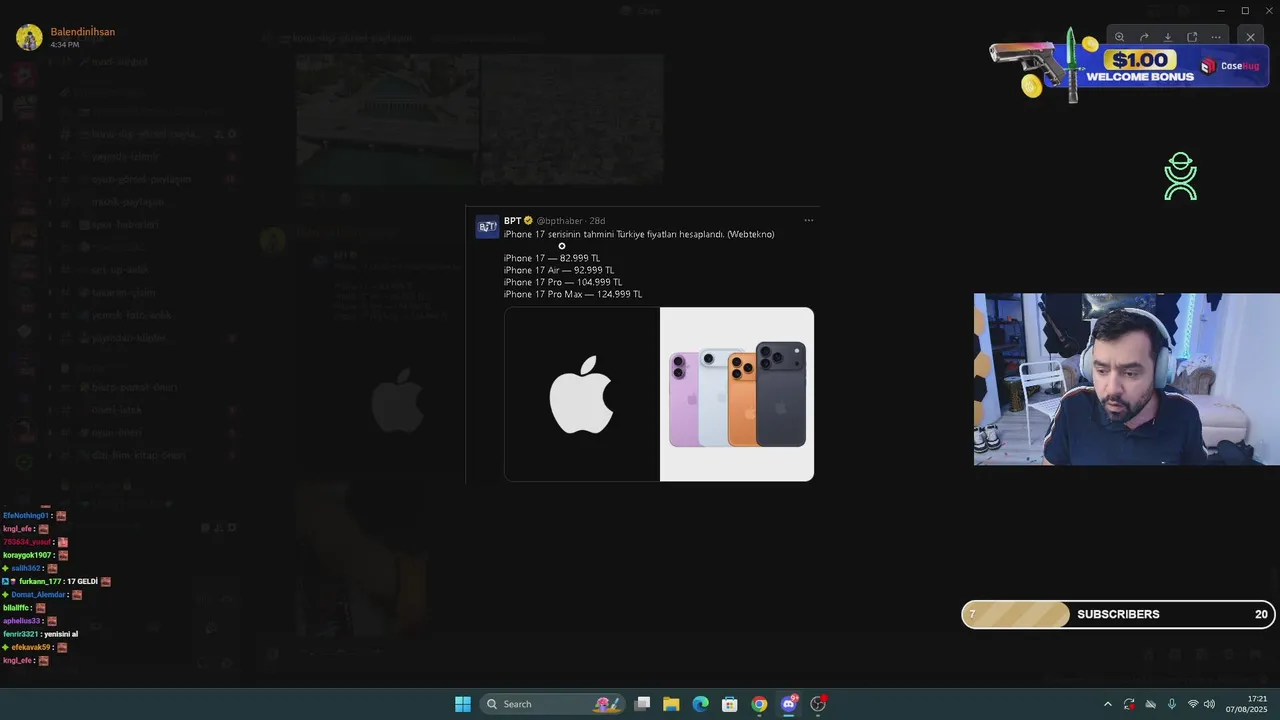1280x720 pixels.
Task: Click the sync tray icon with red badge
Action: point(1129,704)
